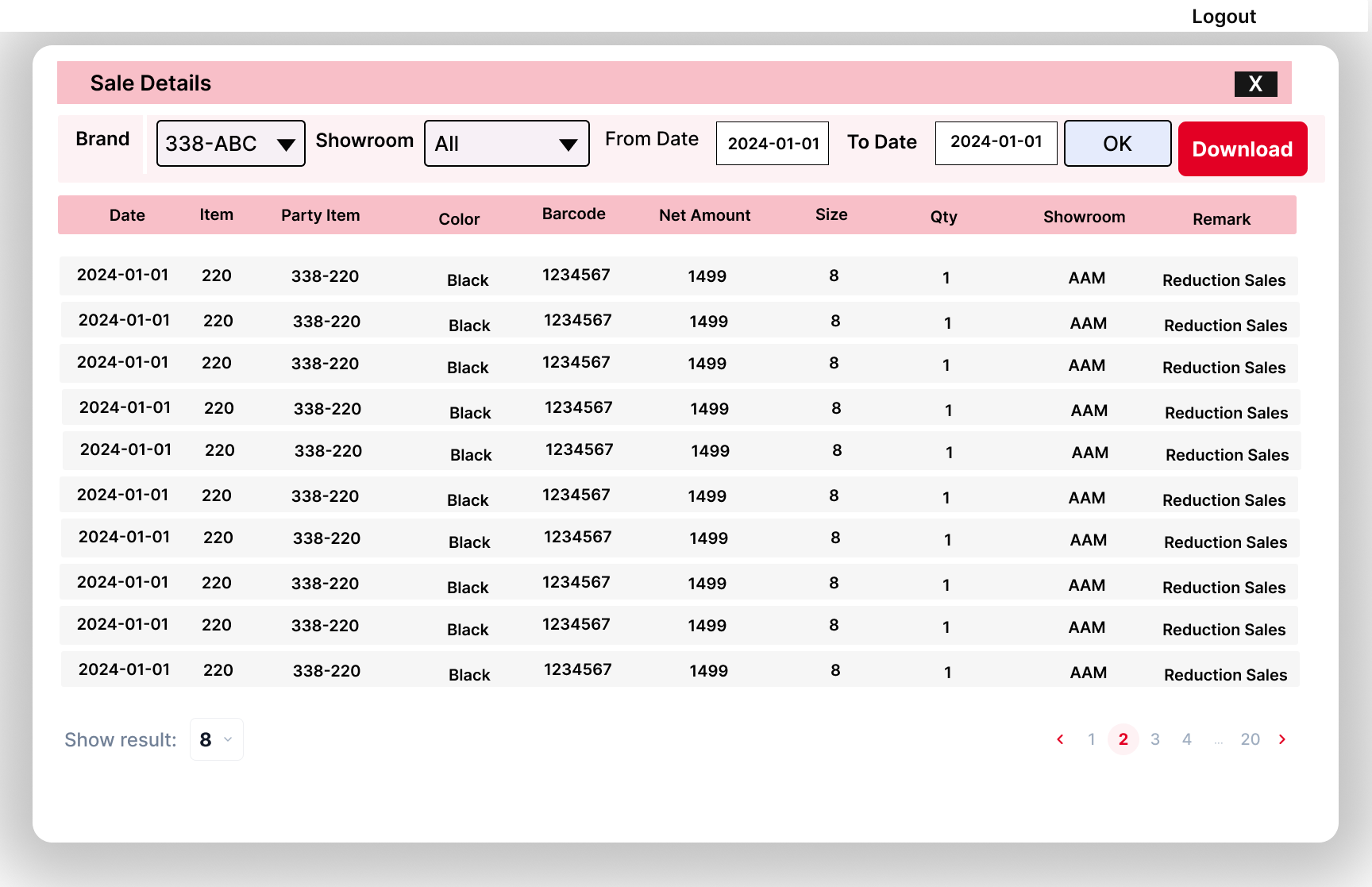Jump to last page 20

coord(1250,739)
